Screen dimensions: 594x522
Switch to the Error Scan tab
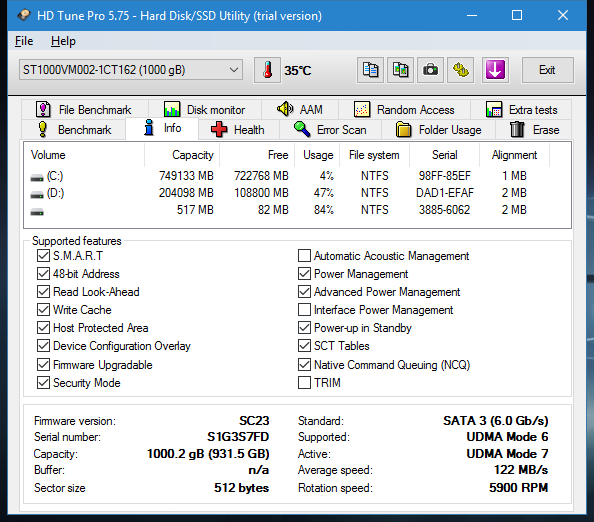click(x=330, y=130)
